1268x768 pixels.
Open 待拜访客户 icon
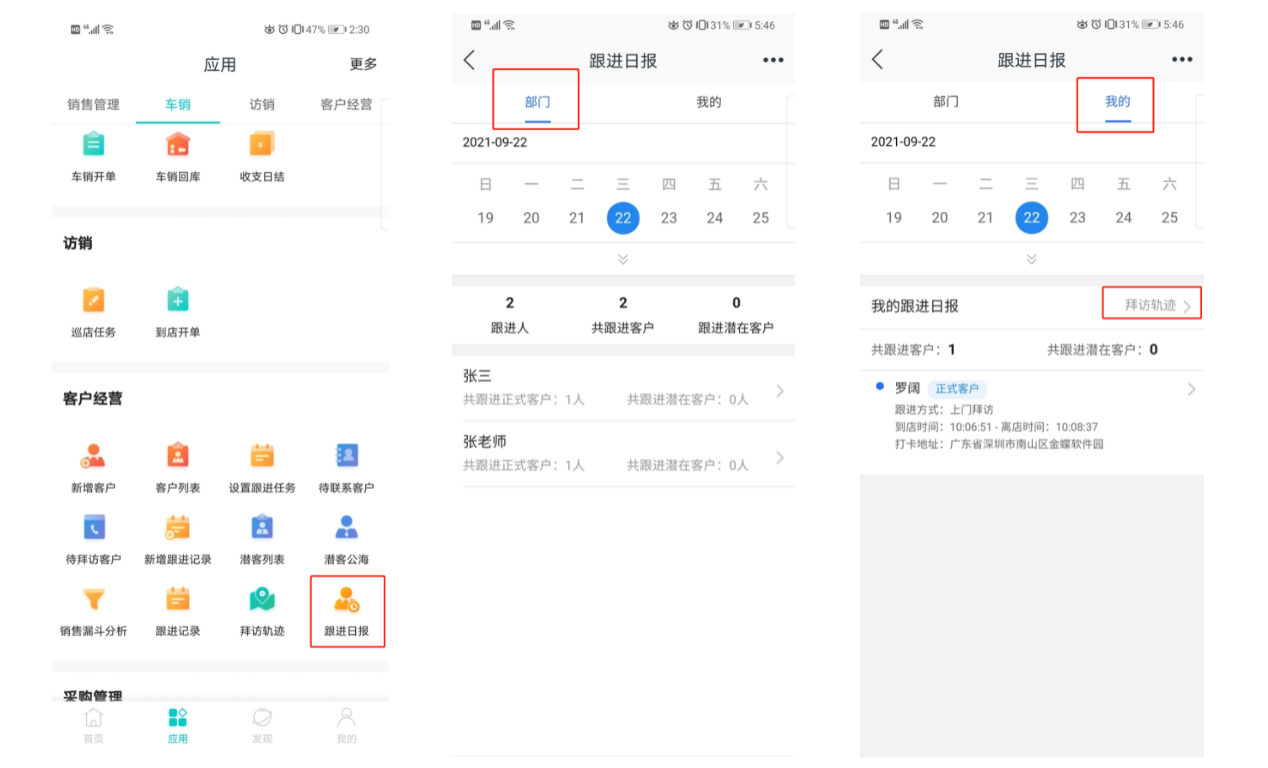tap(93, 527)
